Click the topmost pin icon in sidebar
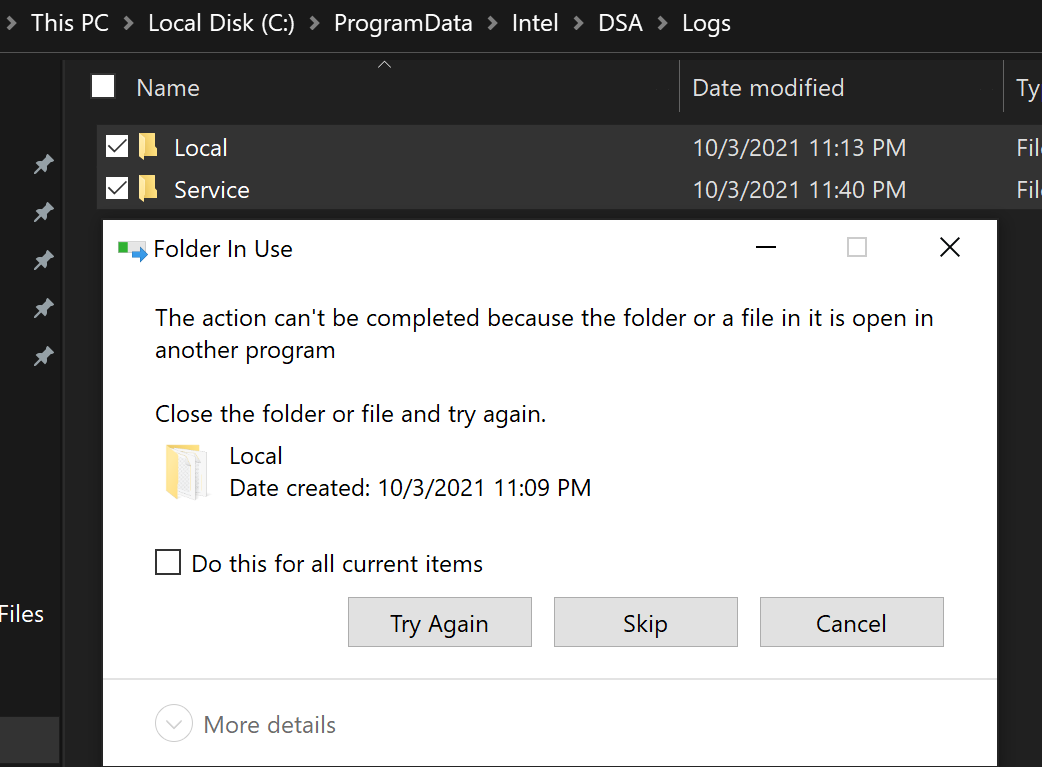Image resolution: width=1042 pixels, height=767 pixels. pyautogui.click(x=44, y=164)
